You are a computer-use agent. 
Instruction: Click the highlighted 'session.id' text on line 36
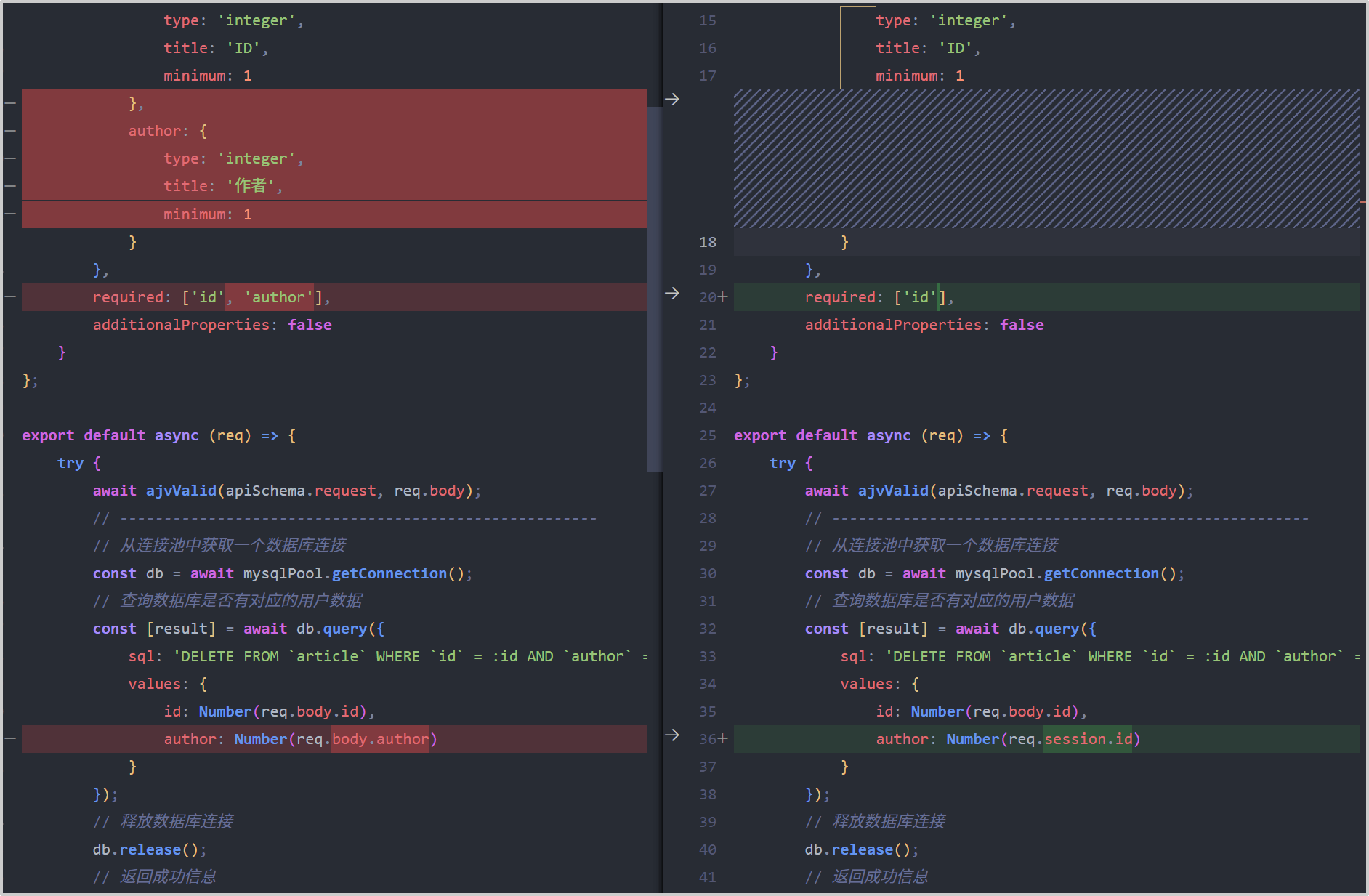pyautogui.click(x=1087, y=739)
